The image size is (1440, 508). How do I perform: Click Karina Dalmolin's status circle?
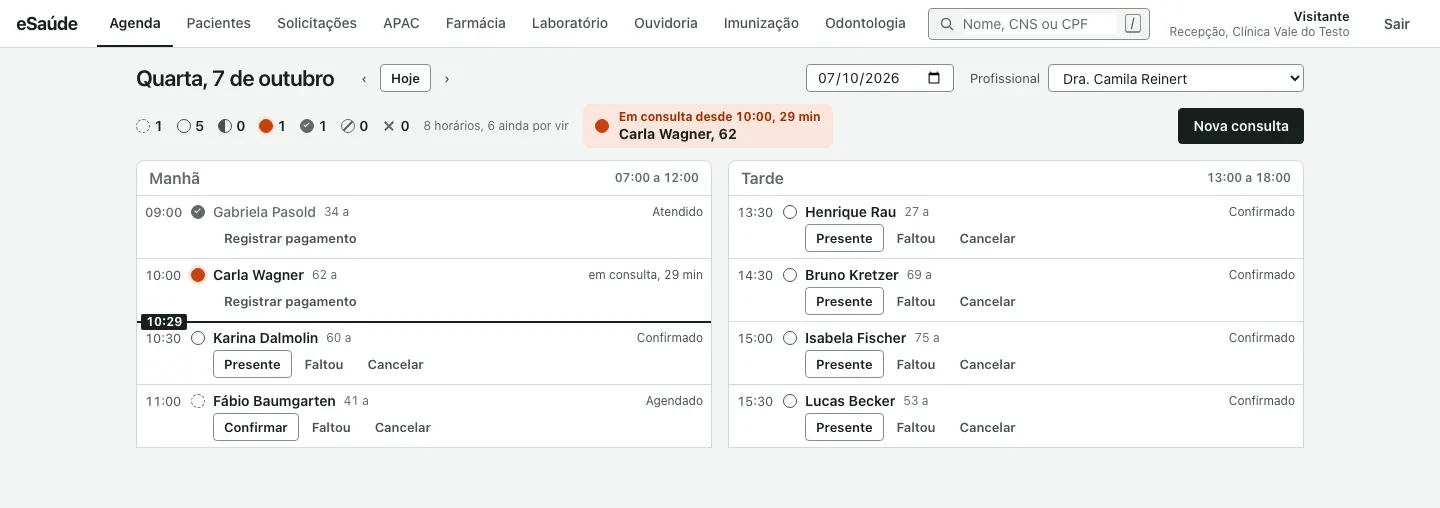coord(198,338)
